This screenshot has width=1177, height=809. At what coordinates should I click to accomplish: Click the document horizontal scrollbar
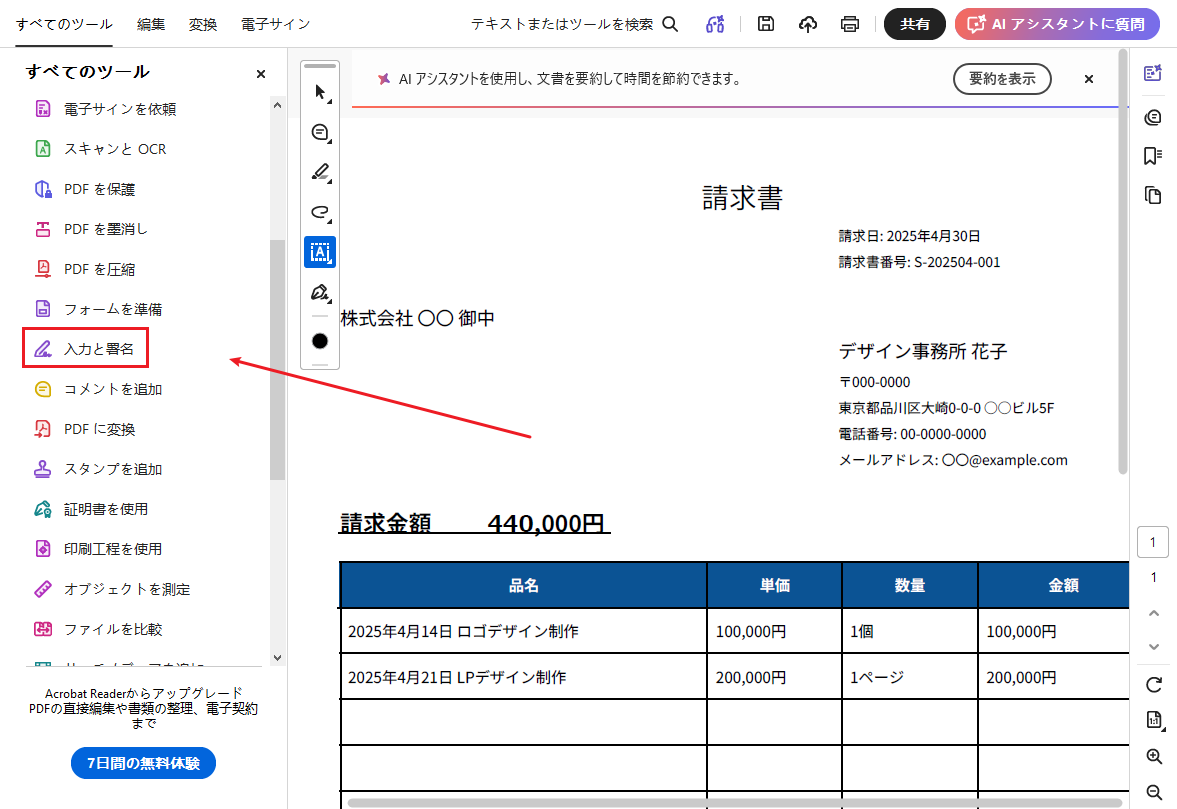tap(735, 803)
